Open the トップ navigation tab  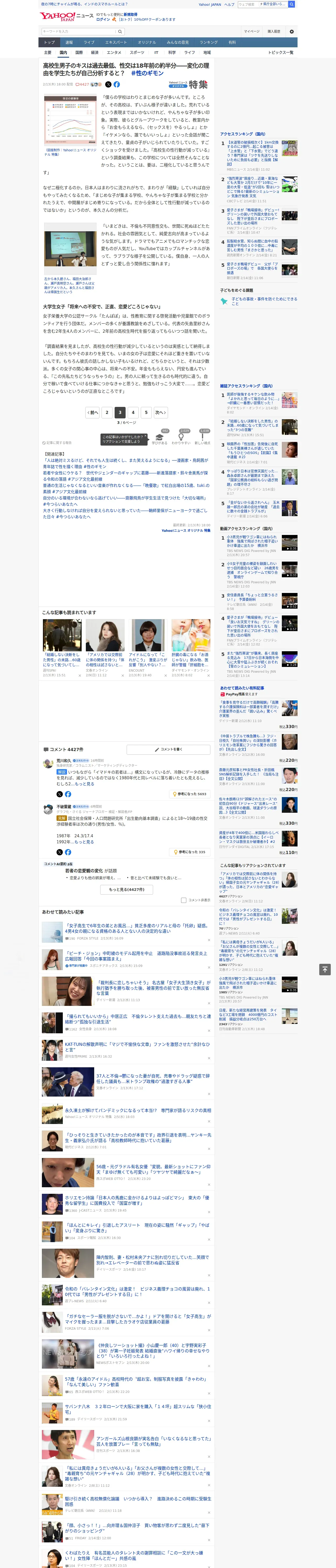click(49, 43)
